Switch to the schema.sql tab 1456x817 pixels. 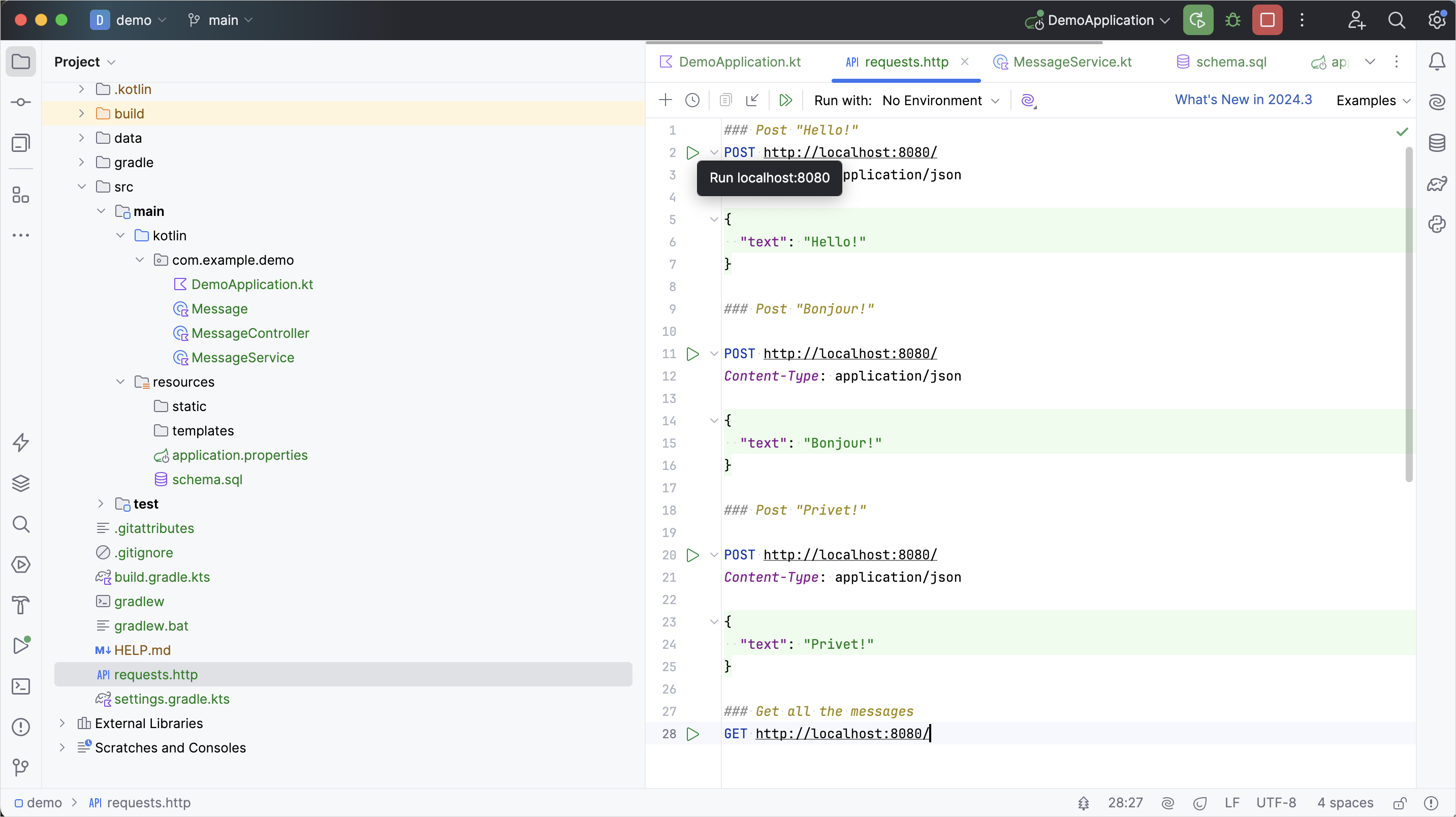click(1230, 62)
